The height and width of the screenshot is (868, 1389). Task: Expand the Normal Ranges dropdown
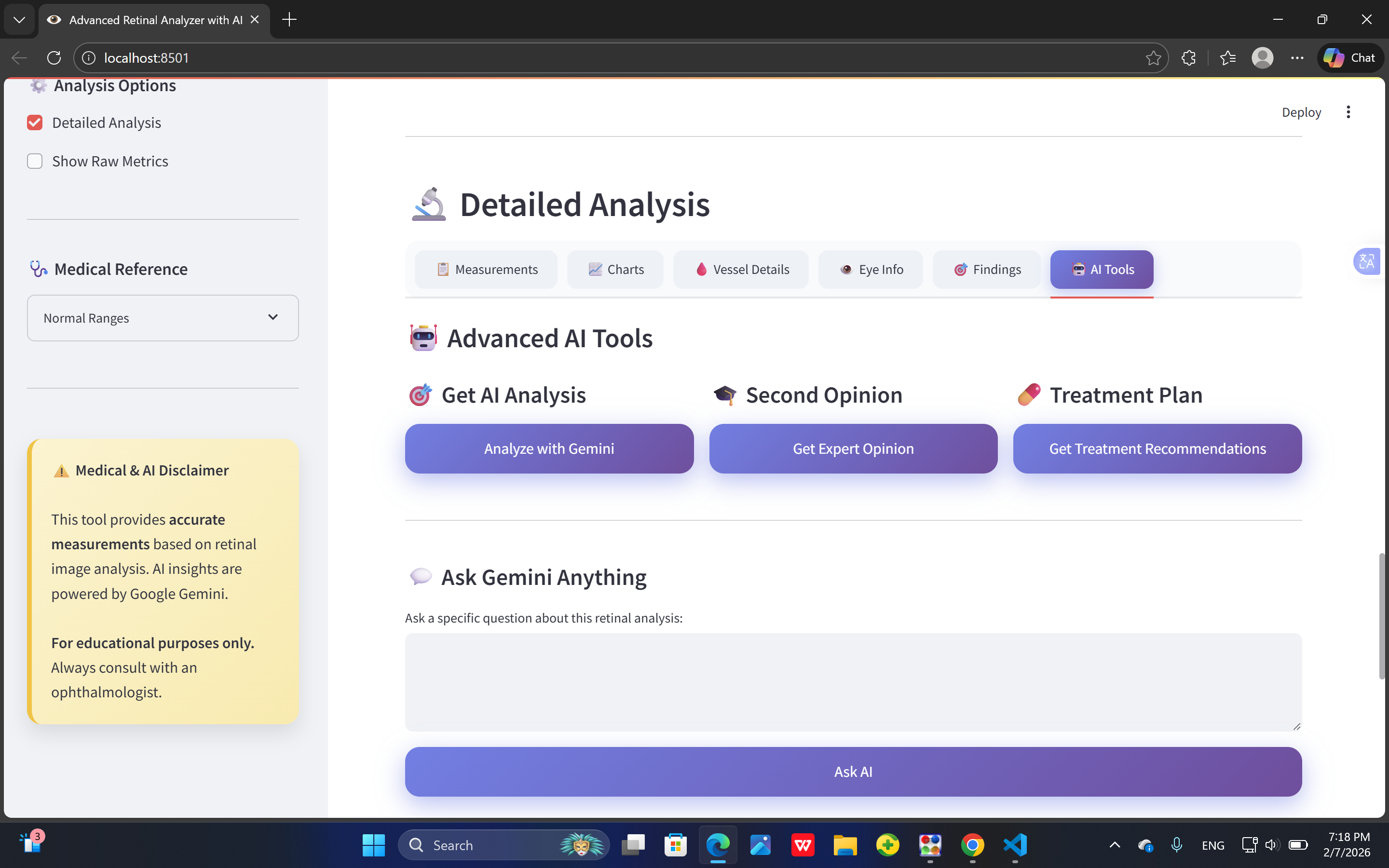[x=163, y=318]
